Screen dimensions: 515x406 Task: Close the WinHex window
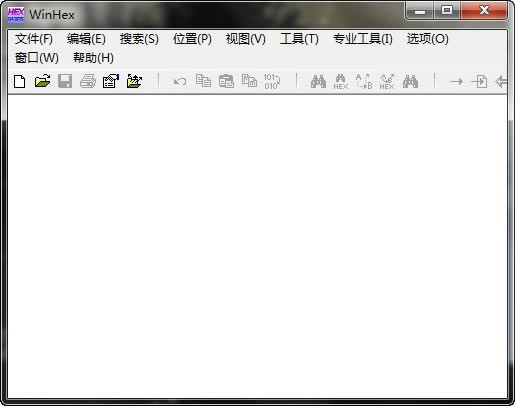(x=484, y=11)
